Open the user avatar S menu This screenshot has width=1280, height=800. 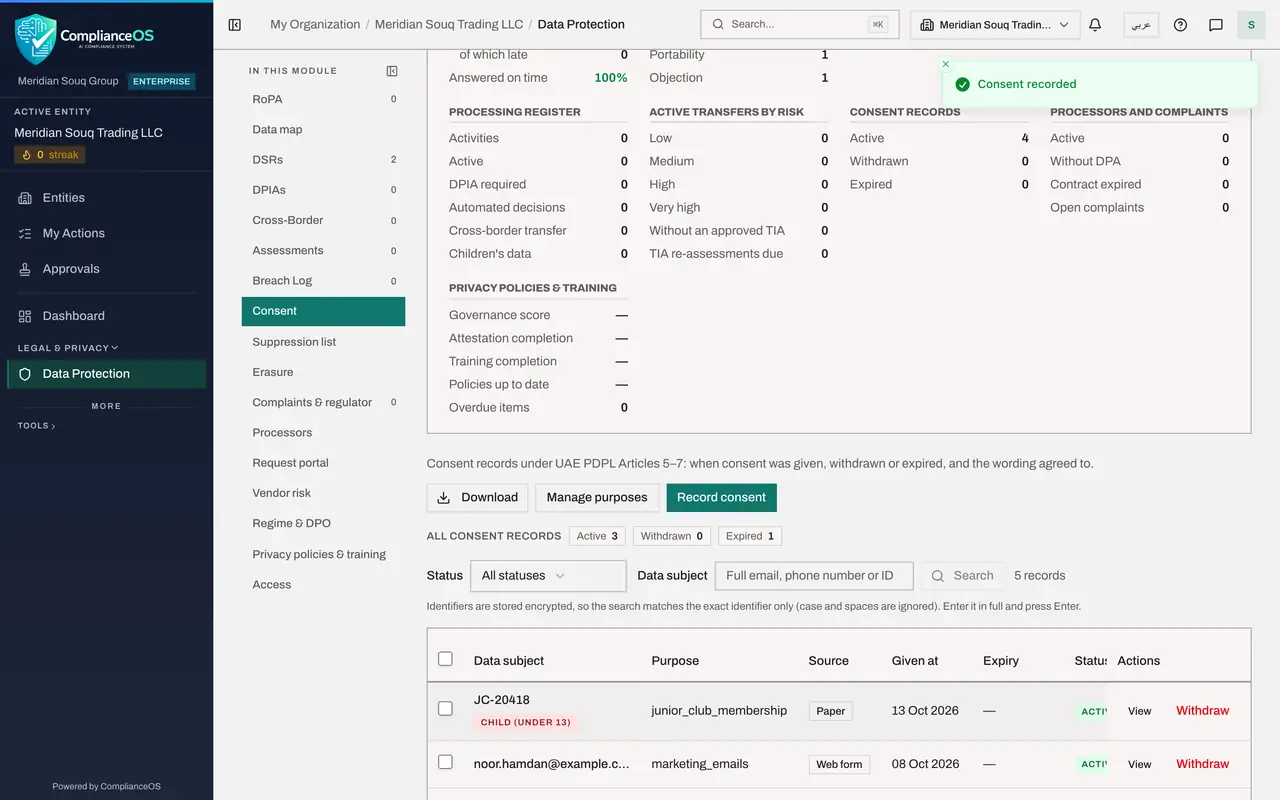1251,25
